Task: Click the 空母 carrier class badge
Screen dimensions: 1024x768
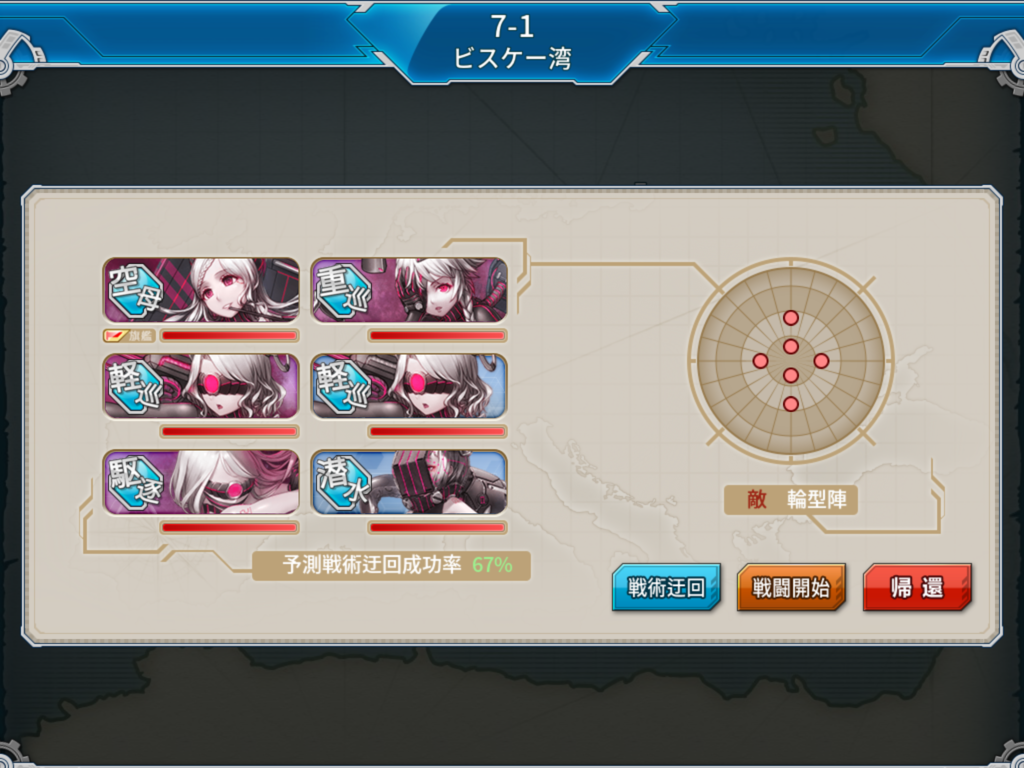Action: (135, 289)
